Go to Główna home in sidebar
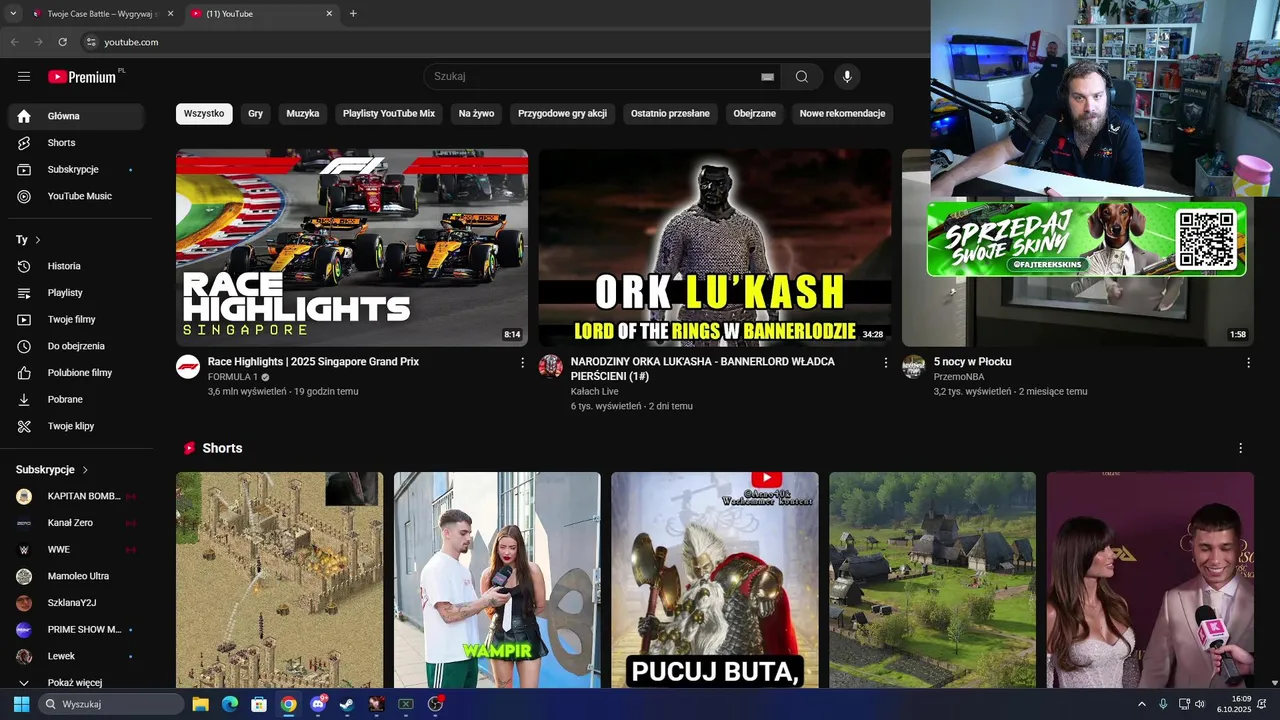The image size is (1280, 720). coord(76,116)
